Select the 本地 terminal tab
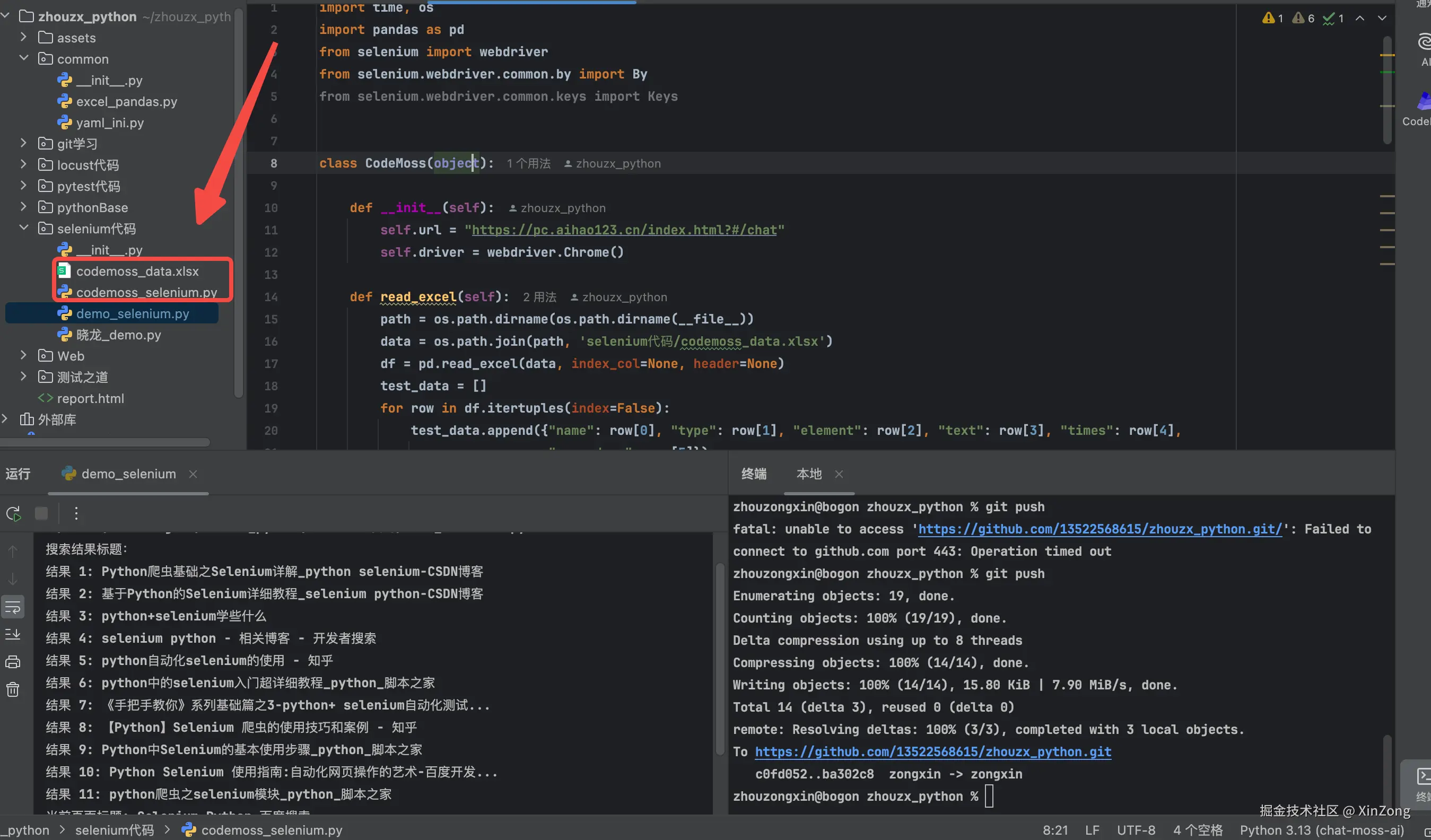 [x=809, y=474]
